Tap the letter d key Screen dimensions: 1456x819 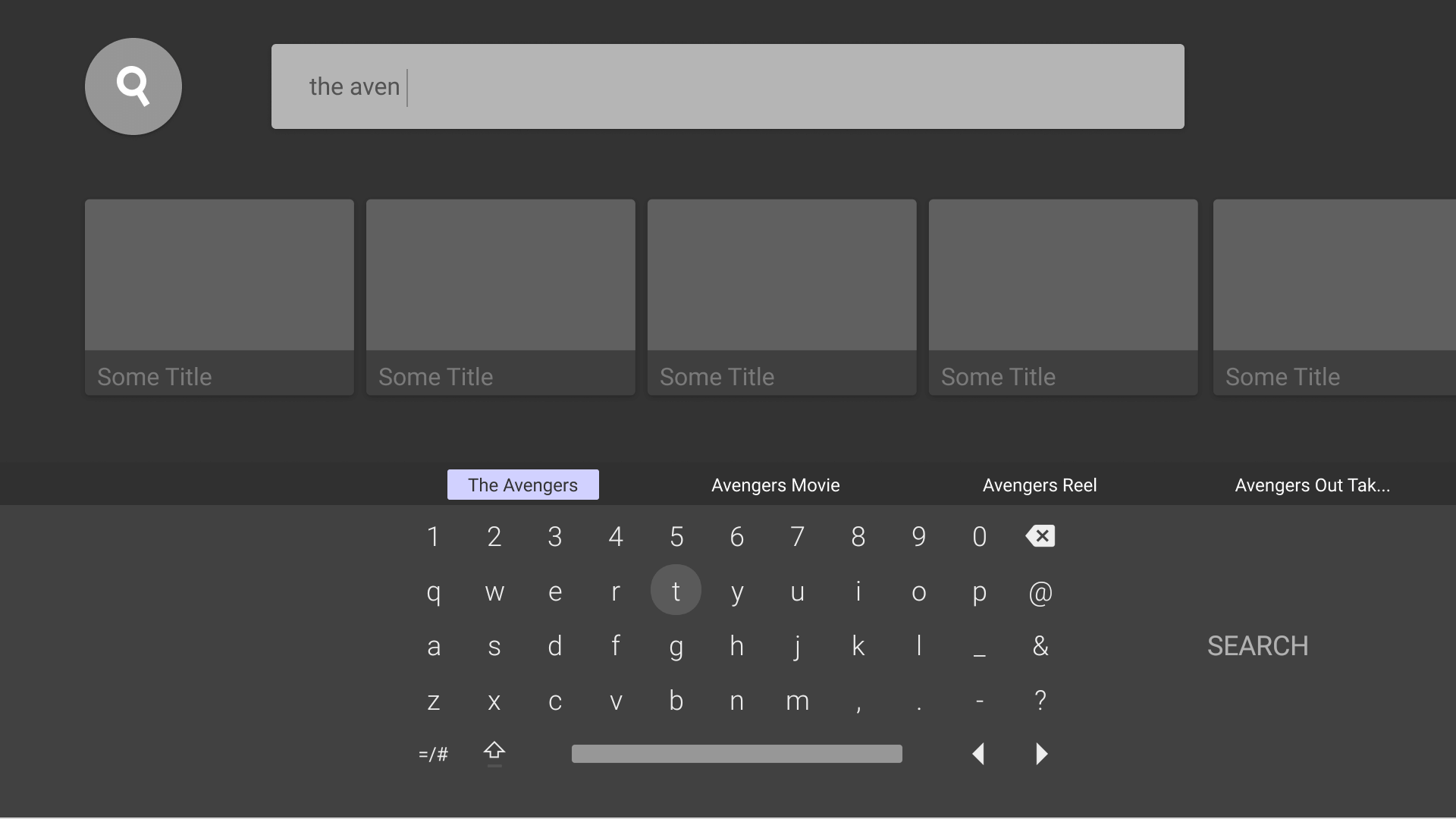[555, 646]
